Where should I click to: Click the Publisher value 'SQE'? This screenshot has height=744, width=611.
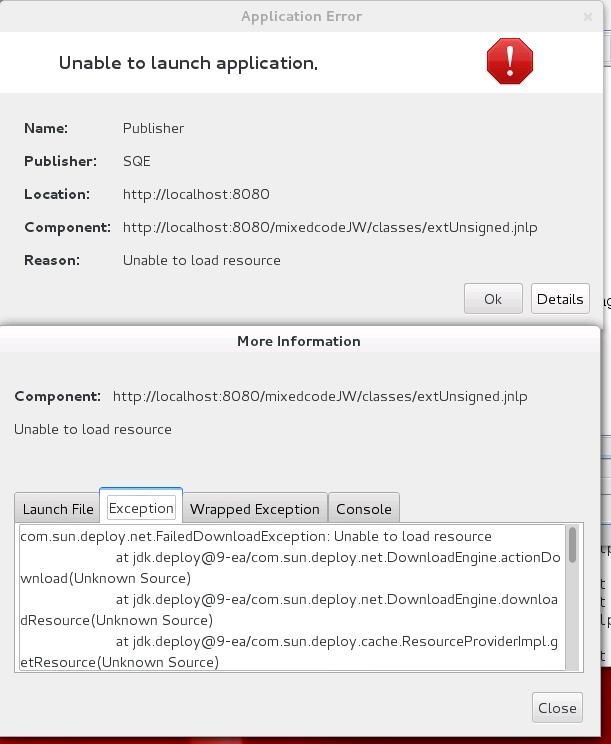point(137,161)
